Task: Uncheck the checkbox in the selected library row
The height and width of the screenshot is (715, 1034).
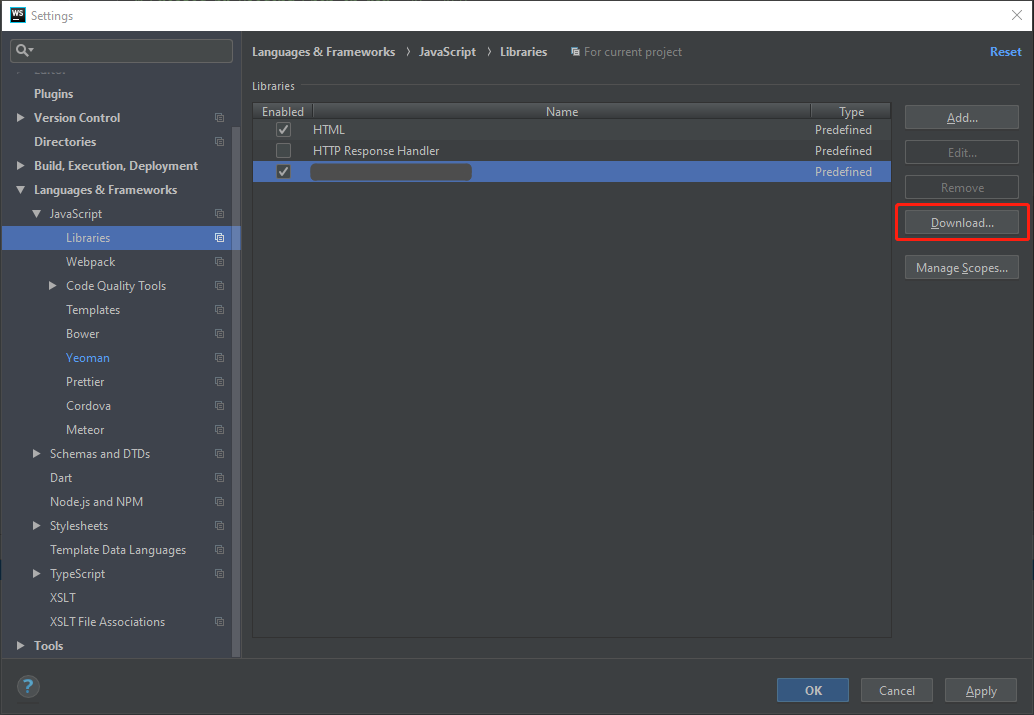Action: click(x=284, y=171)
